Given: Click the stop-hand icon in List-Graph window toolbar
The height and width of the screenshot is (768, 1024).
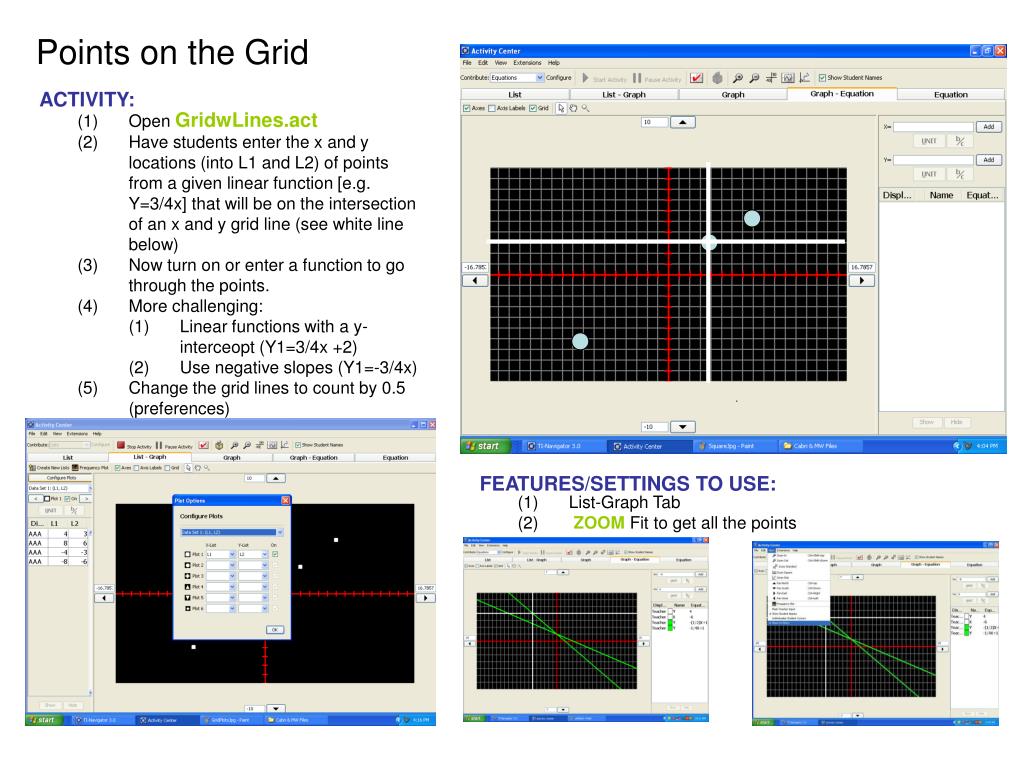Looking at the screenshot, I should click(219, 445).
